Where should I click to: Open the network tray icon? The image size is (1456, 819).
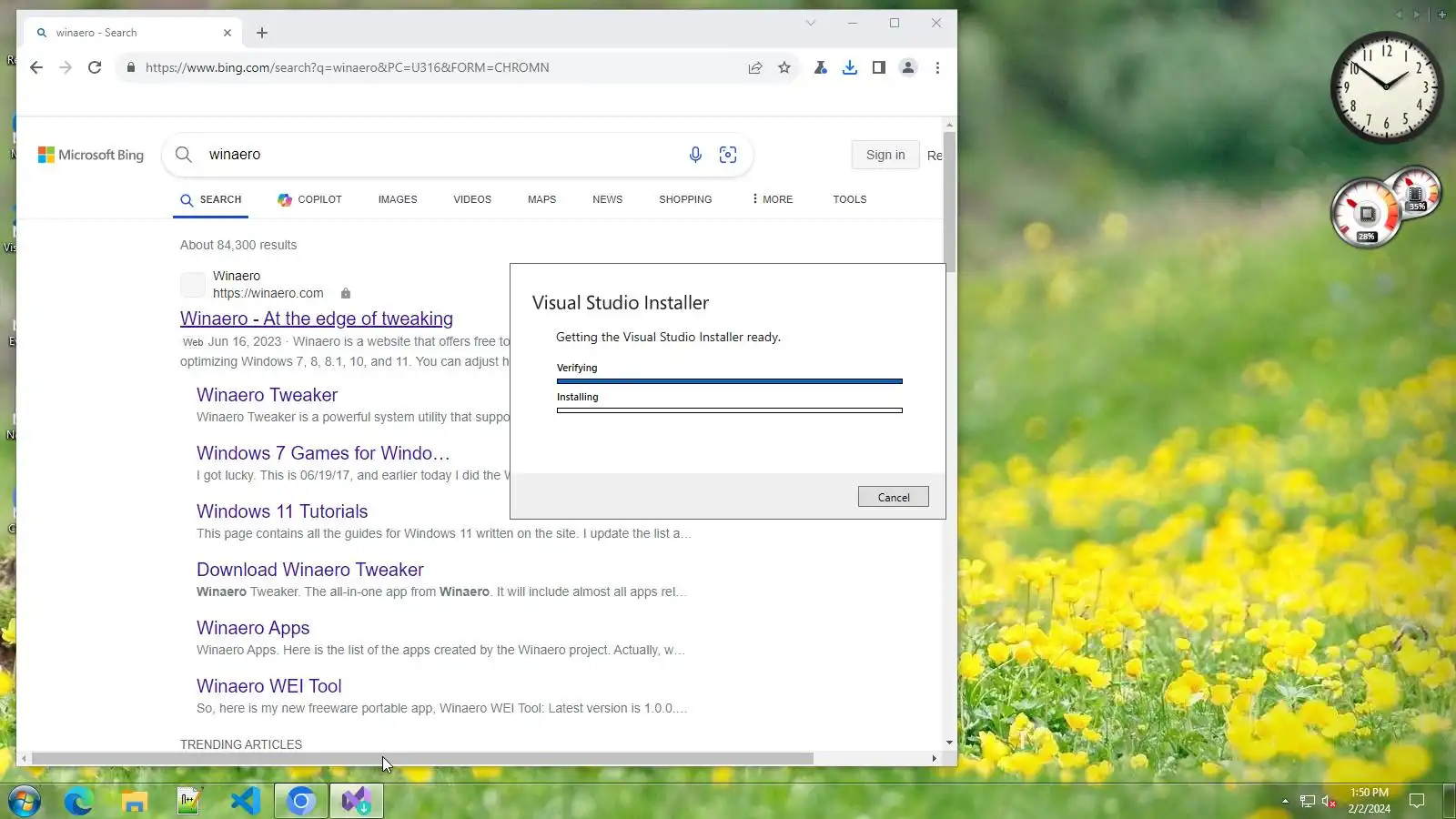(1308, 802)
